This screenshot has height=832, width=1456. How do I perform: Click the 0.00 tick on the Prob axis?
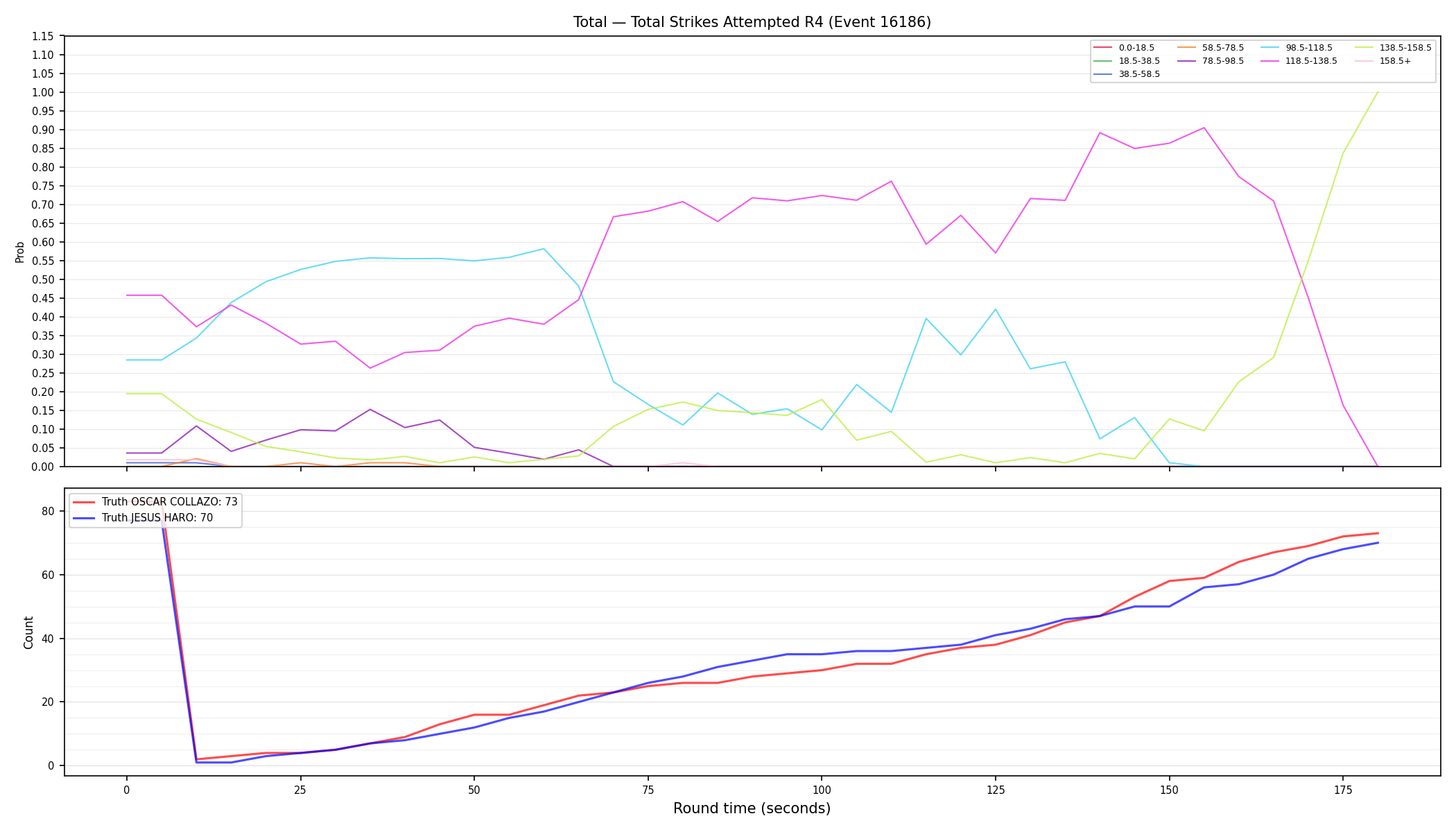coord(44,467)
